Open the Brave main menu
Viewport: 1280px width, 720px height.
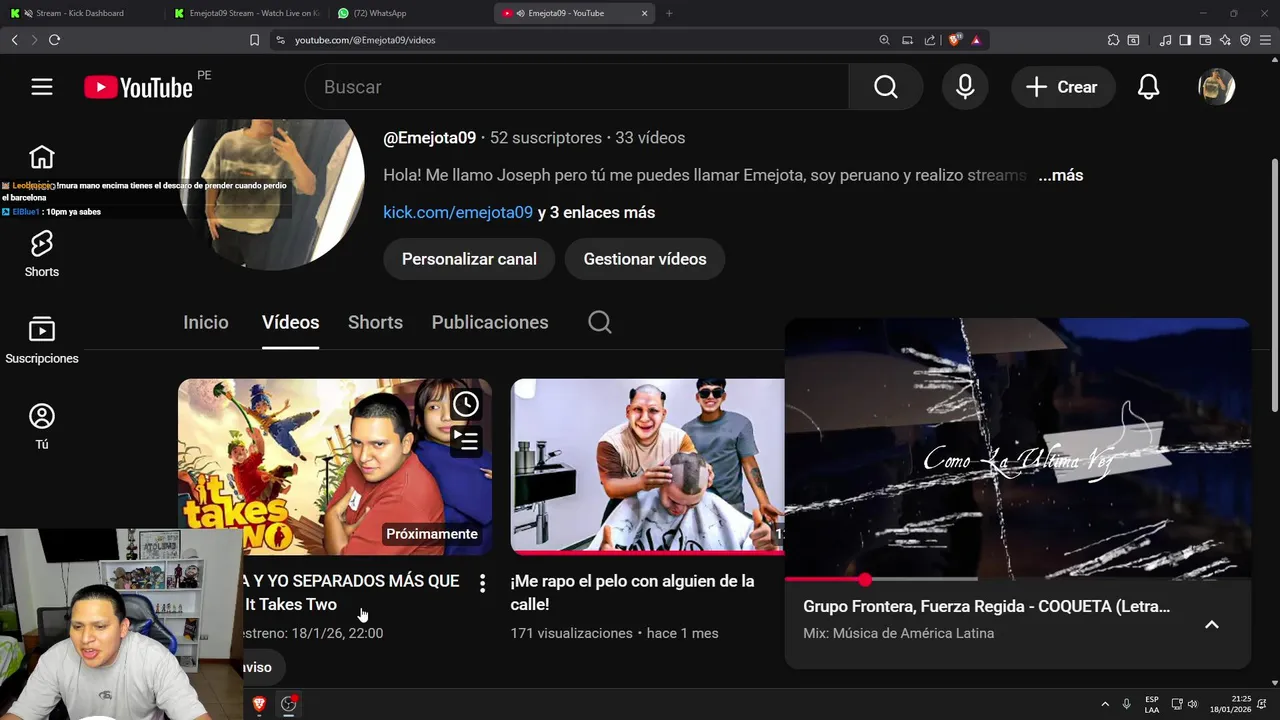point(1265,40)
